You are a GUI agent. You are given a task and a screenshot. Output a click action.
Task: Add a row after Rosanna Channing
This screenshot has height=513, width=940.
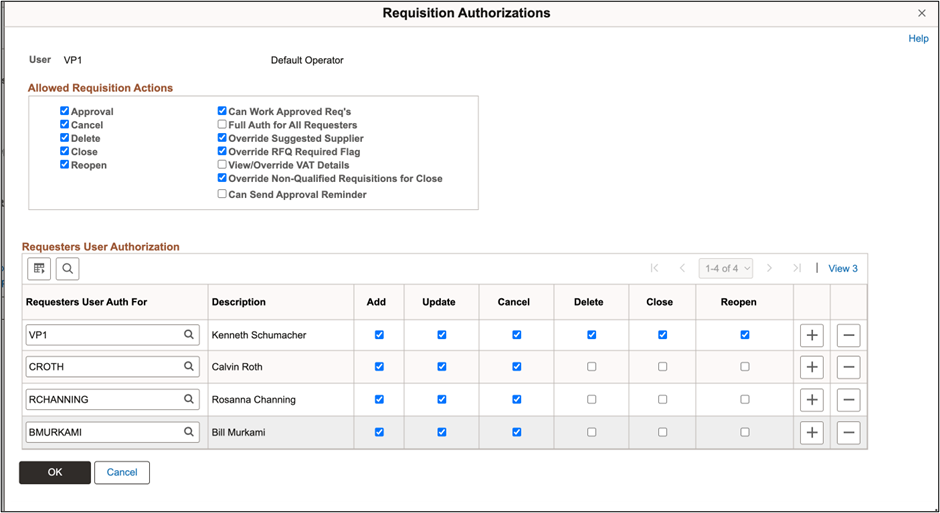(x=812, y=400)
